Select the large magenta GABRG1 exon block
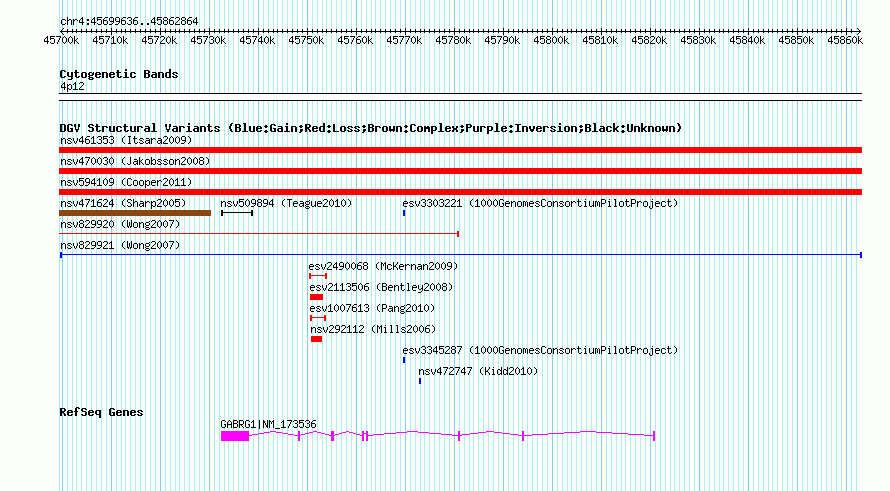 click(x=235, y=435)
